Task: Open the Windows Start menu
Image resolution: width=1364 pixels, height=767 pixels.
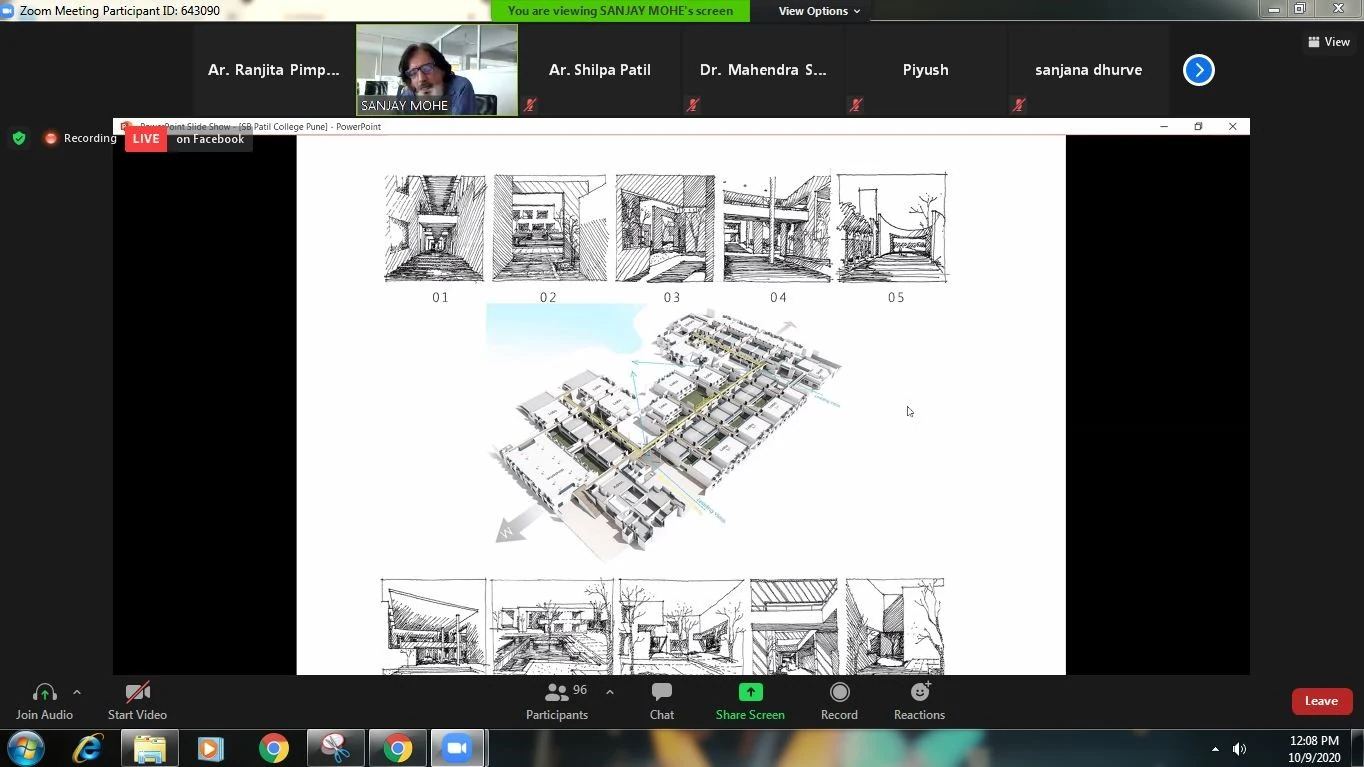Action: [25, 748]
